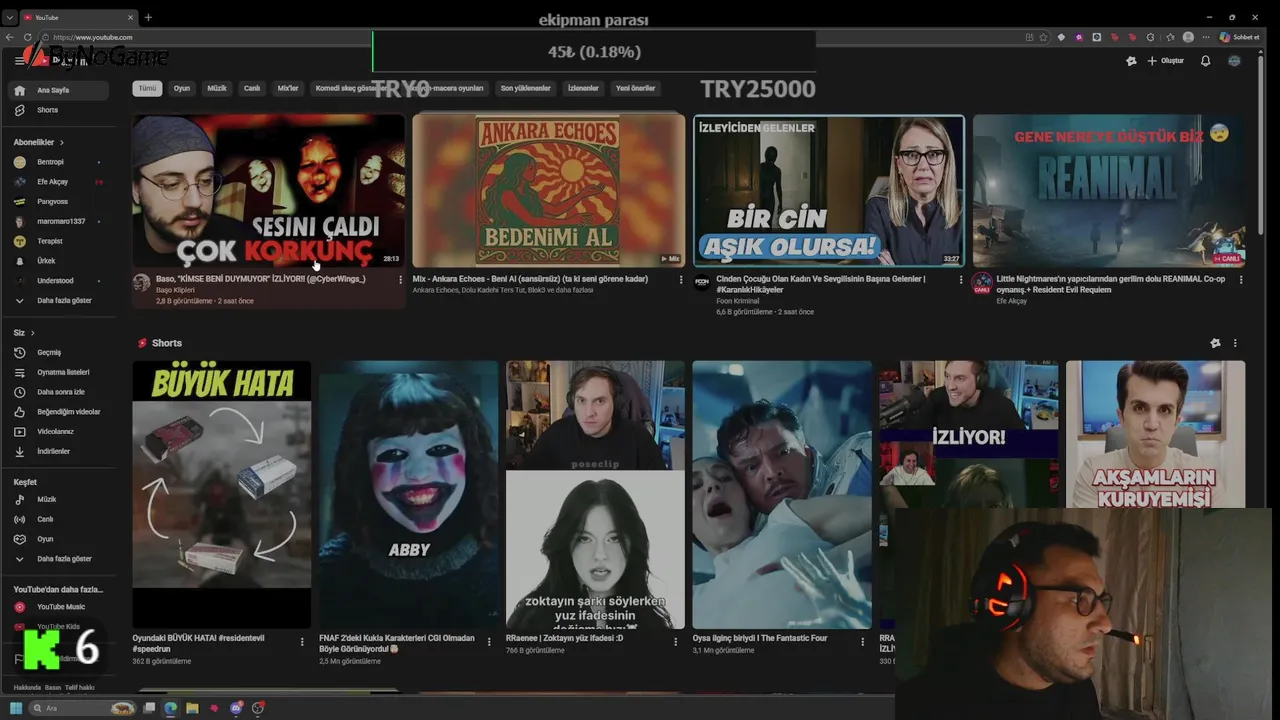
Task: Open Hakkında footer link
Action: [x=27, y=688]
